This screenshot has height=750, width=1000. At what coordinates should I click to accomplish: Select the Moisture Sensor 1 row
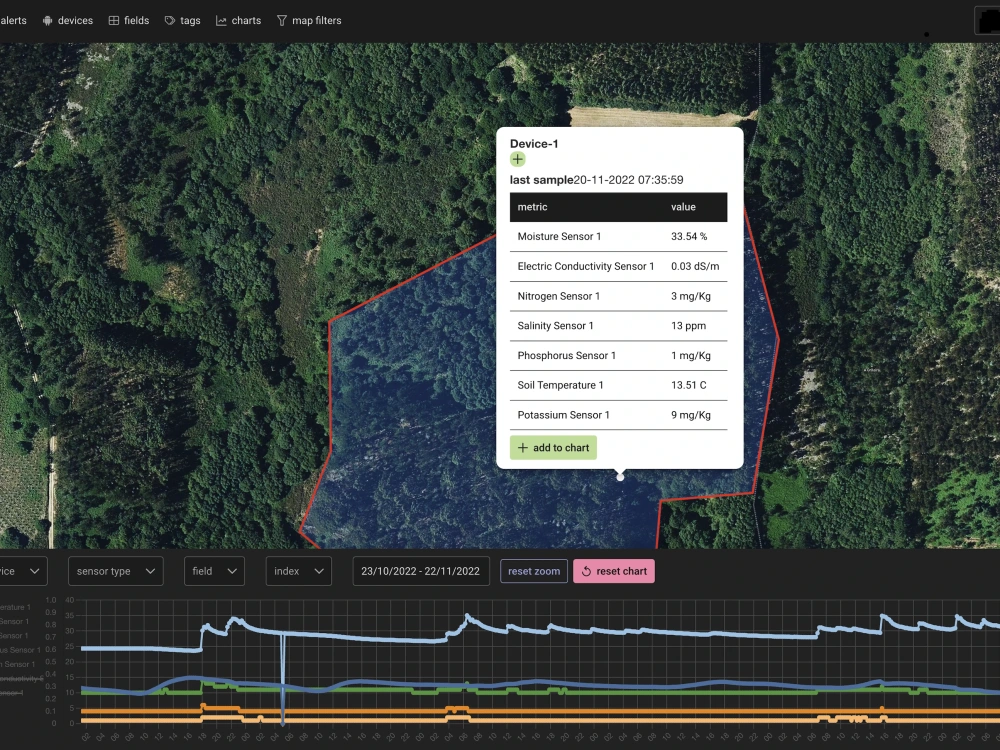(x=618, y=237)
